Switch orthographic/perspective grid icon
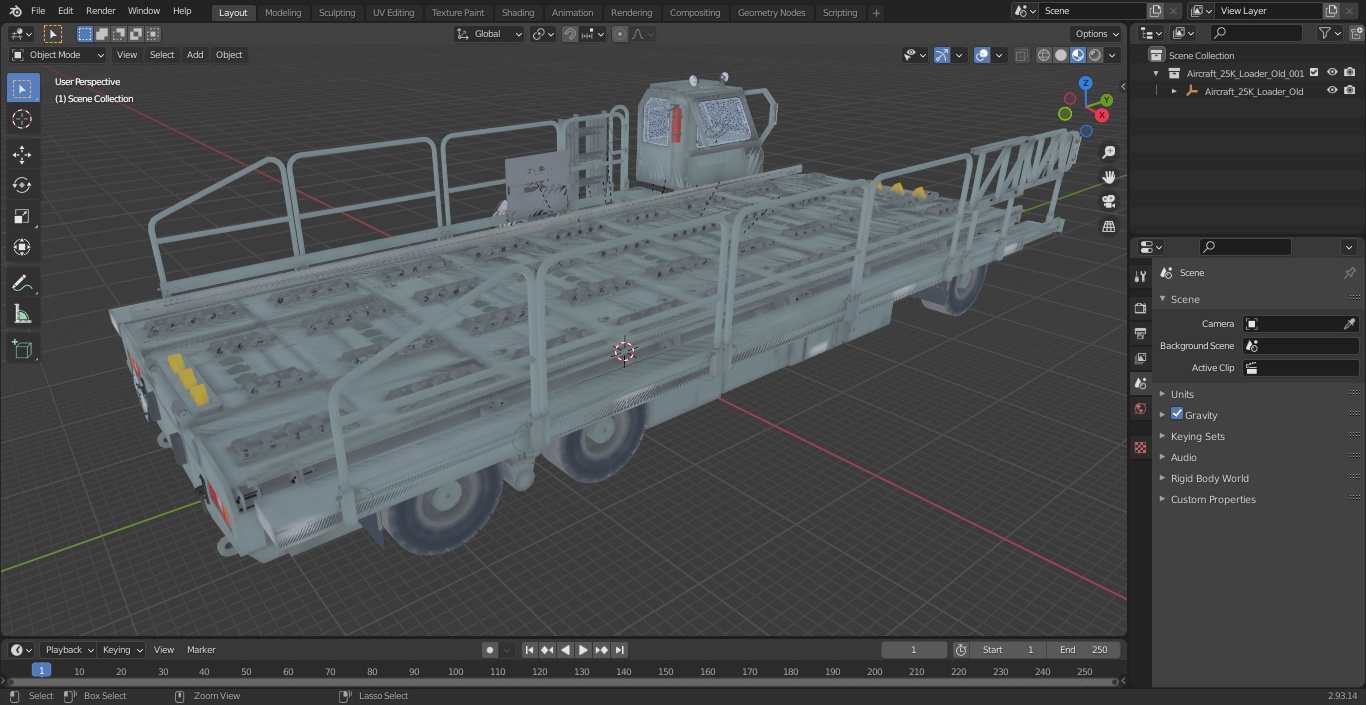This screenshot has width=1366, height=705. point(1108,227)
